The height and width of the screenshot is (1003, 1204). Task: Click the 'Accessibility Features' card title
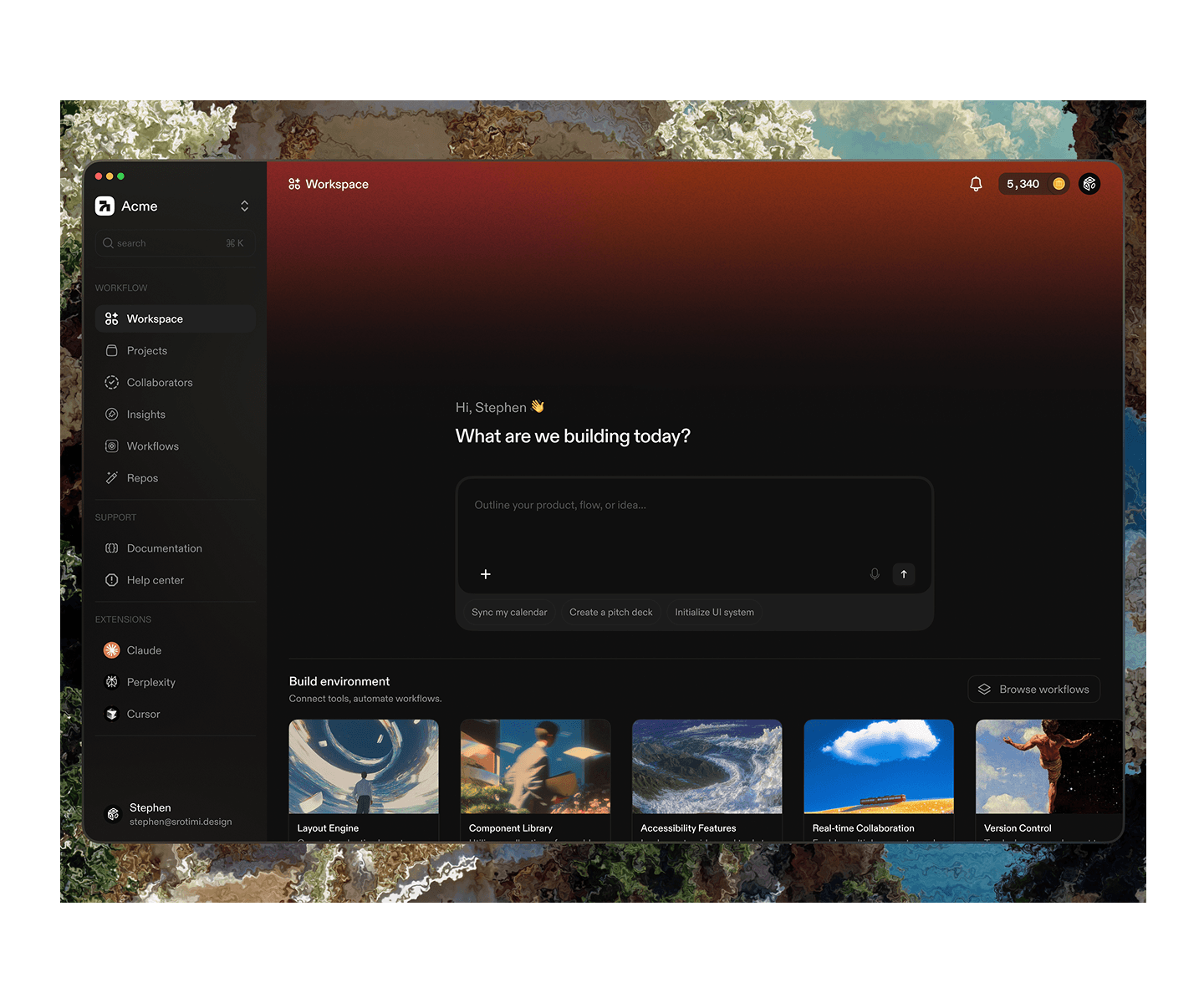(688, 828)
